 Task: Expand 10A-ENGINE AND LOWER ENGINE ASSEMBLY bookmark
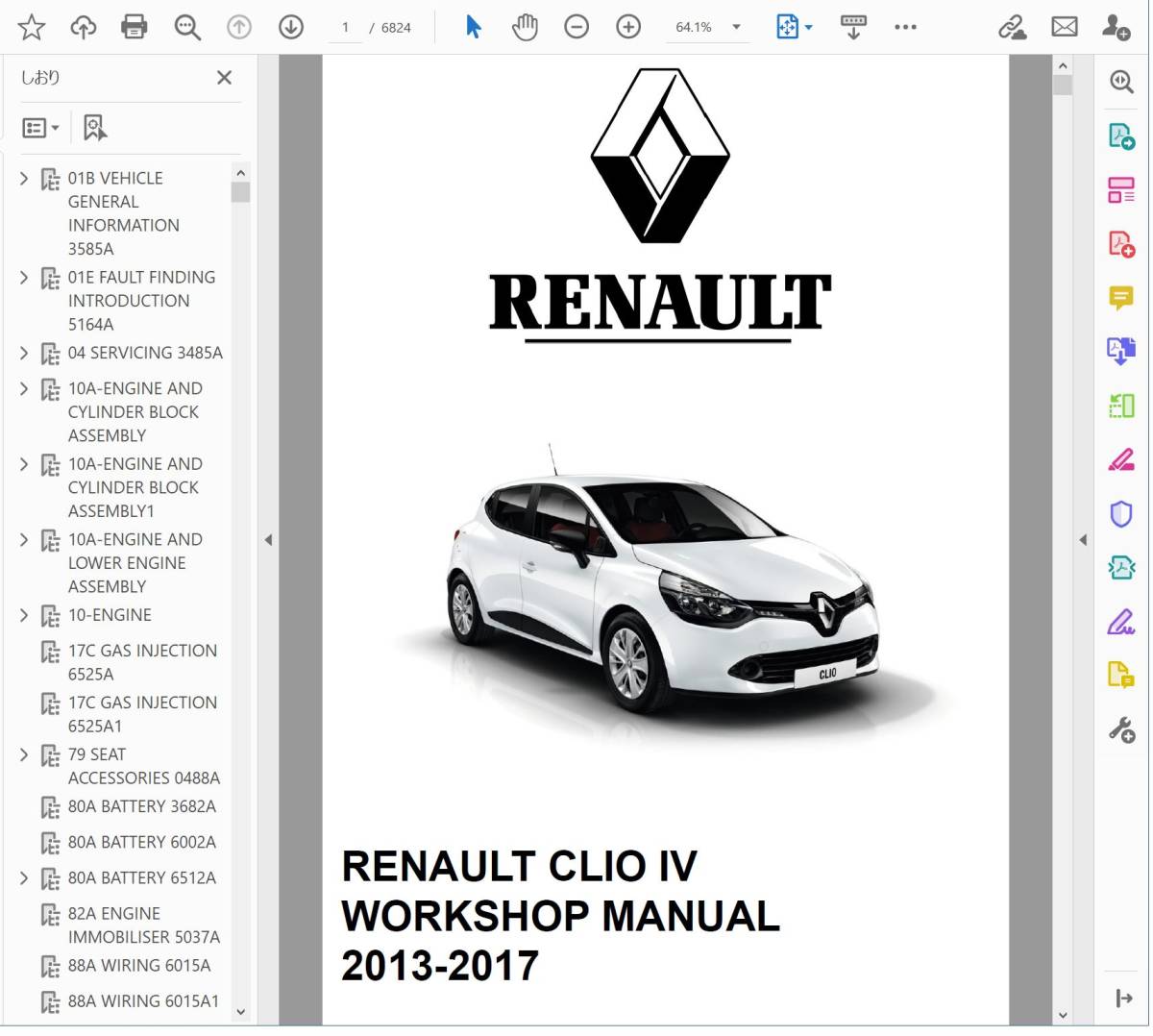24,540
